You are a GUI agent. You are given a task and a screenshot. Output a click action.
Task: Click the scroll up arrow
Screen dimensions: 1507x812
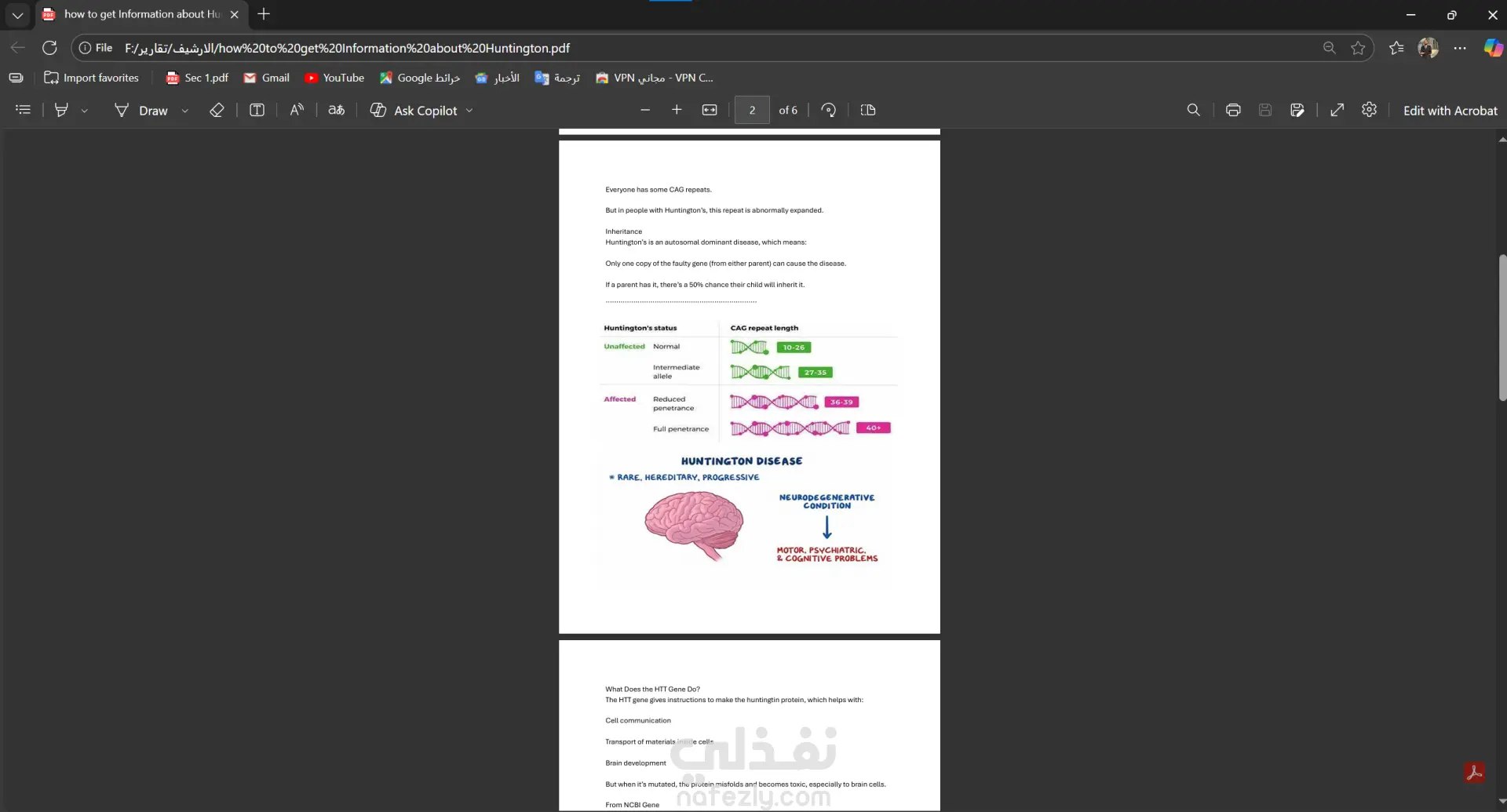coord(1502,140)
